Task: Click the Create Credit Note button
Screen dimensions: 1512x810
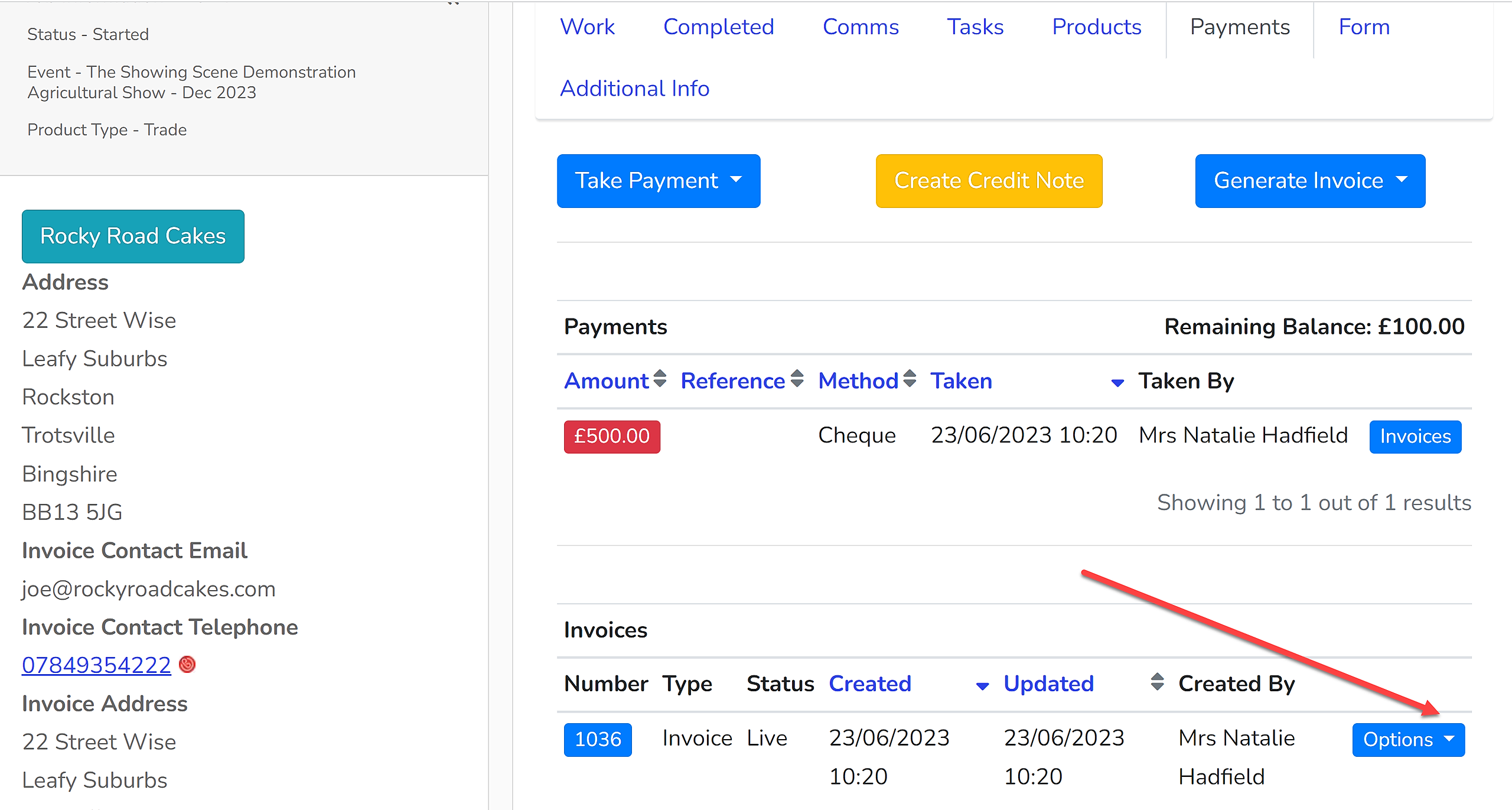Action: 989,181
